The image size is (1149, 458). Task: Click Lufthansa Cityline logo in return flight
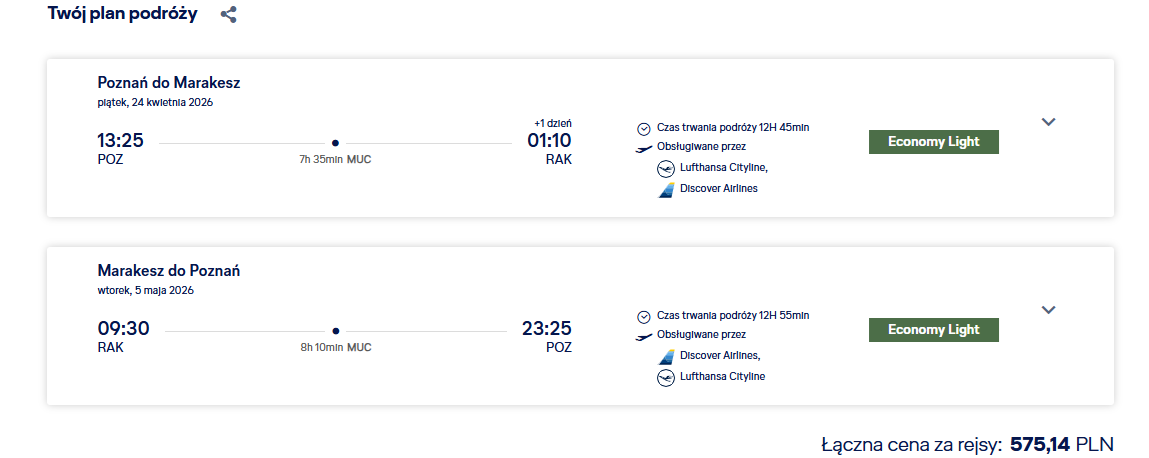666,378
